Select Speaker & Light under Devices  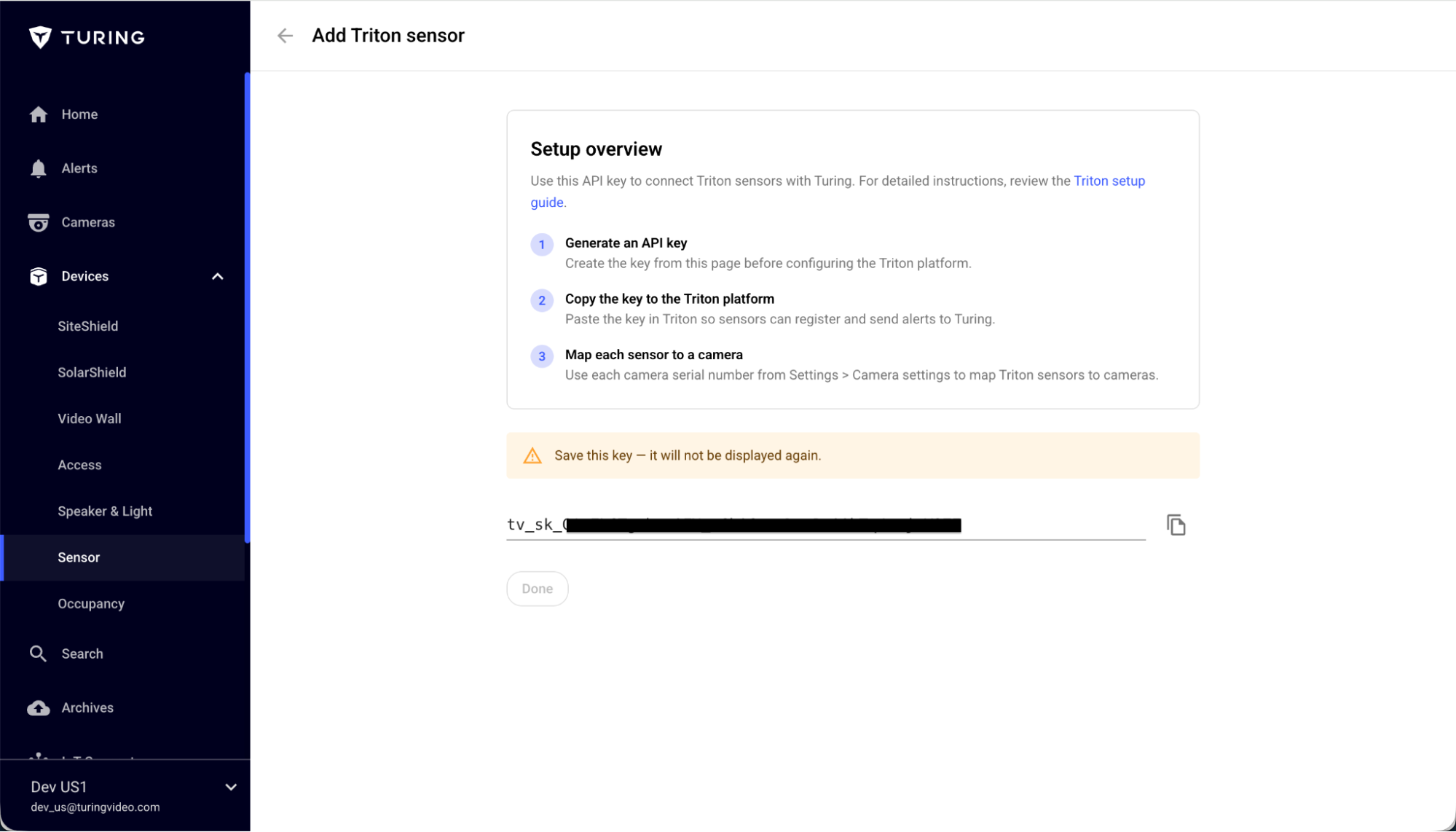(105, 511)
